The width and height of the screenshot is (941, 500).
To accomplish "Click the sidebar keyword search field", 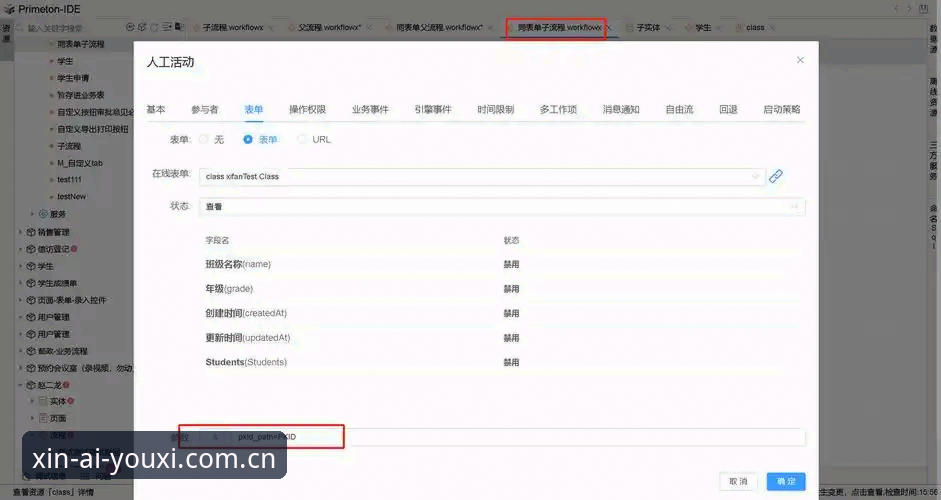I will (71, 28).
